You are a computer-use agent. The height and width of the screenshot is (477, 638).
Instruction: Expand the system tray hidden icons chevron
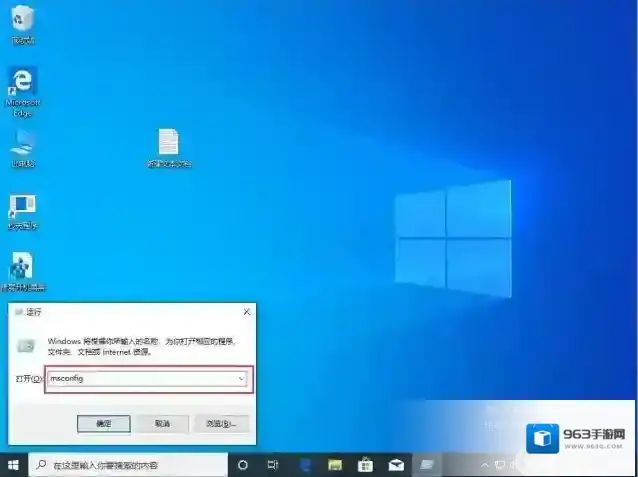485,465
